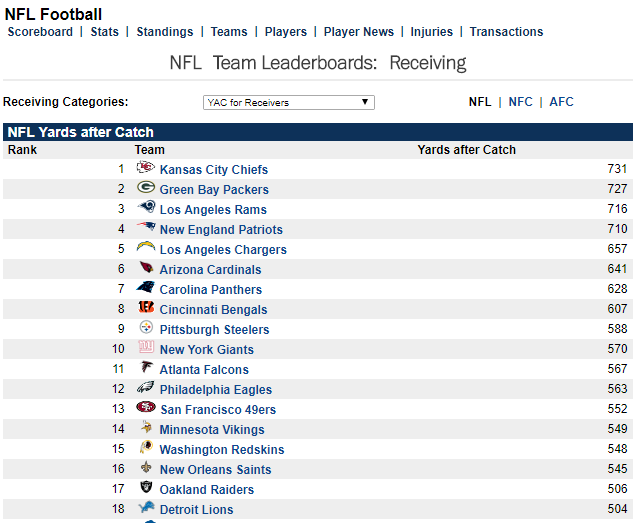Click the Lions' 504 yards value
638x523 pixels.
coord(617,508)
